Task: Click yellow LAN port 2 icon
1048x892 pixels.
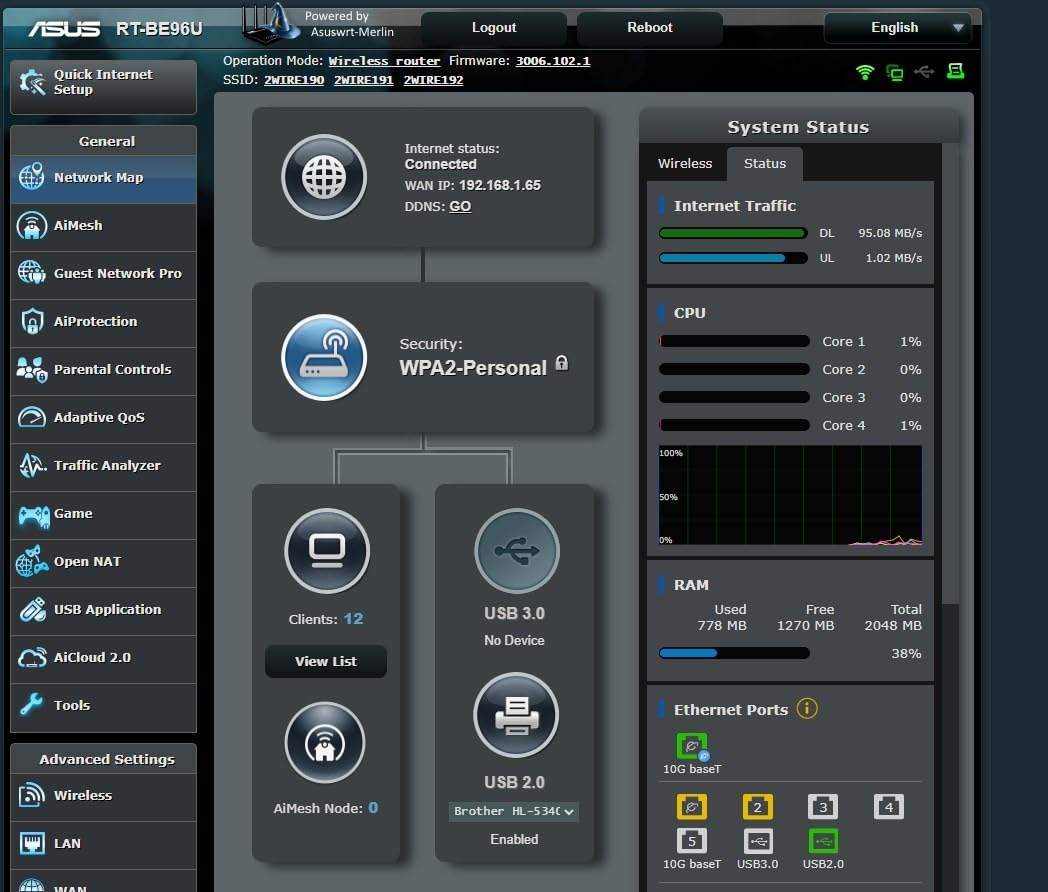Action: click(757, 806)
